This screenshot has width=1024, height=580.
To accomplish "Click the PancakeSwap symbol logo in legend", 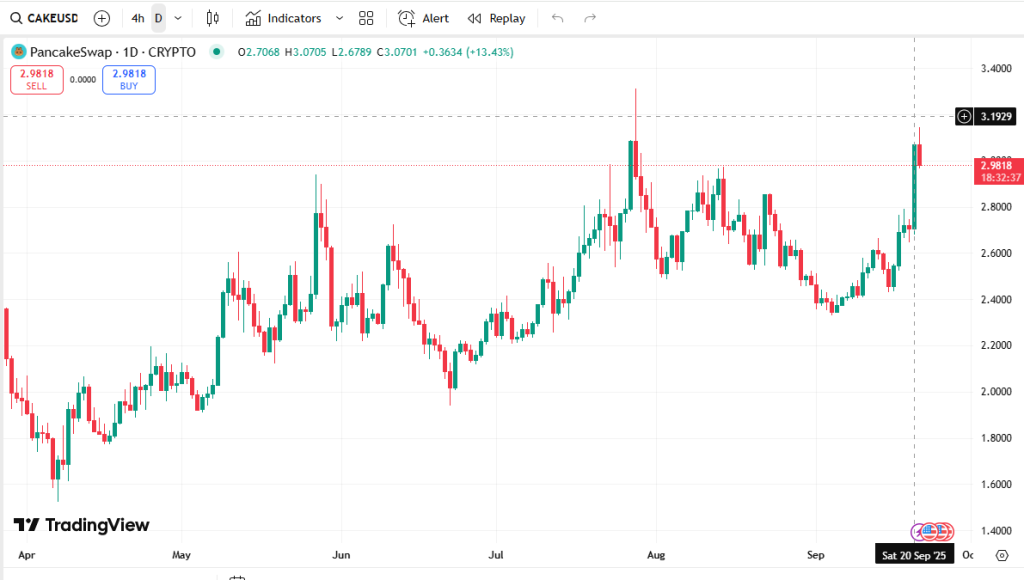I will coord(18,52).
